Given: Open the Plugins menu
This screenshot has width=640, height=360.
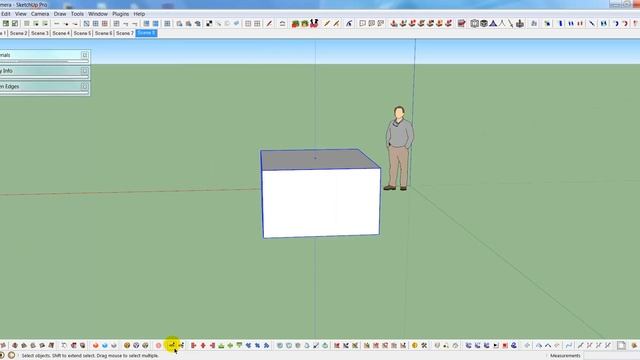Looking at the screenshot, I should point(120,13).
